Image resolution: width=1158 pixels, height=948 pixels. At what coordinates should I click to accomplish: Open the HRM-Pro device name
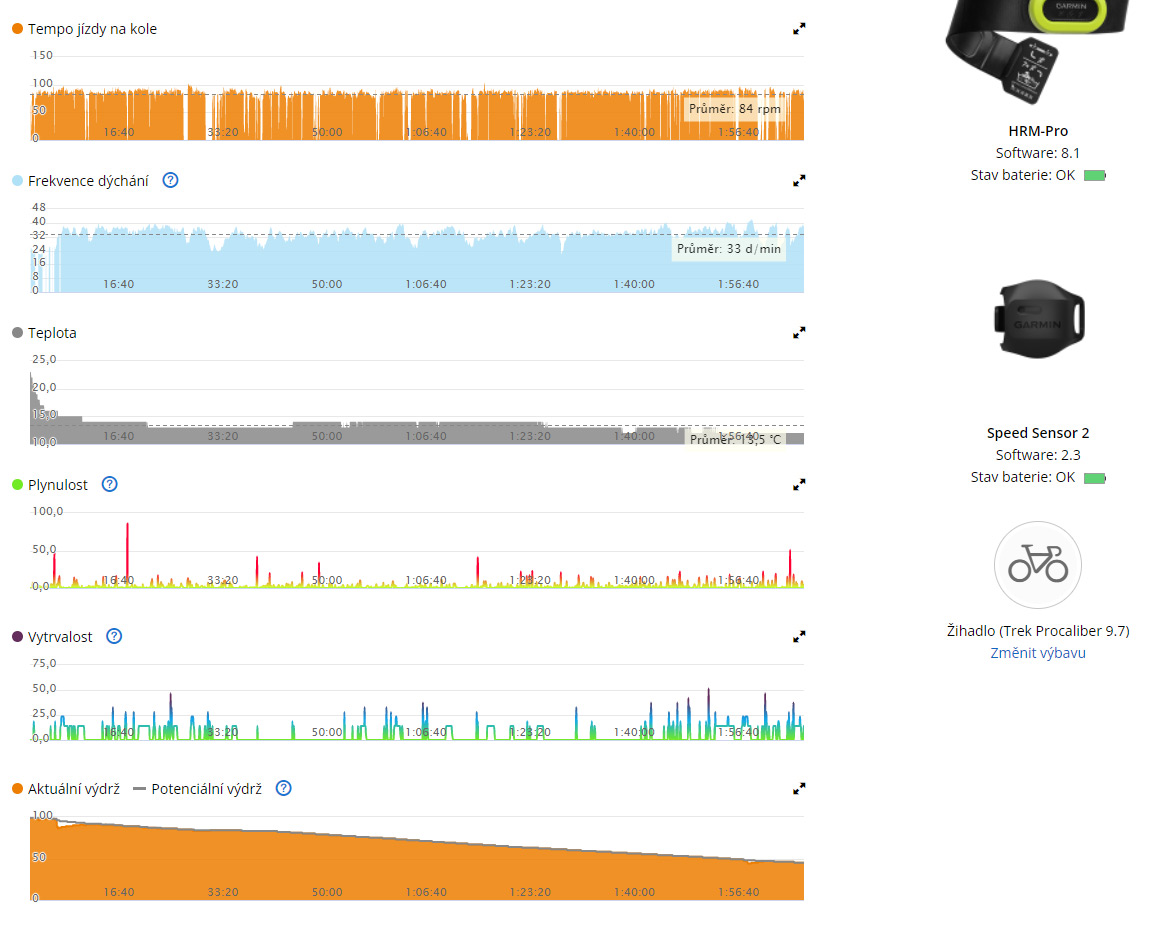(1038, 131)
